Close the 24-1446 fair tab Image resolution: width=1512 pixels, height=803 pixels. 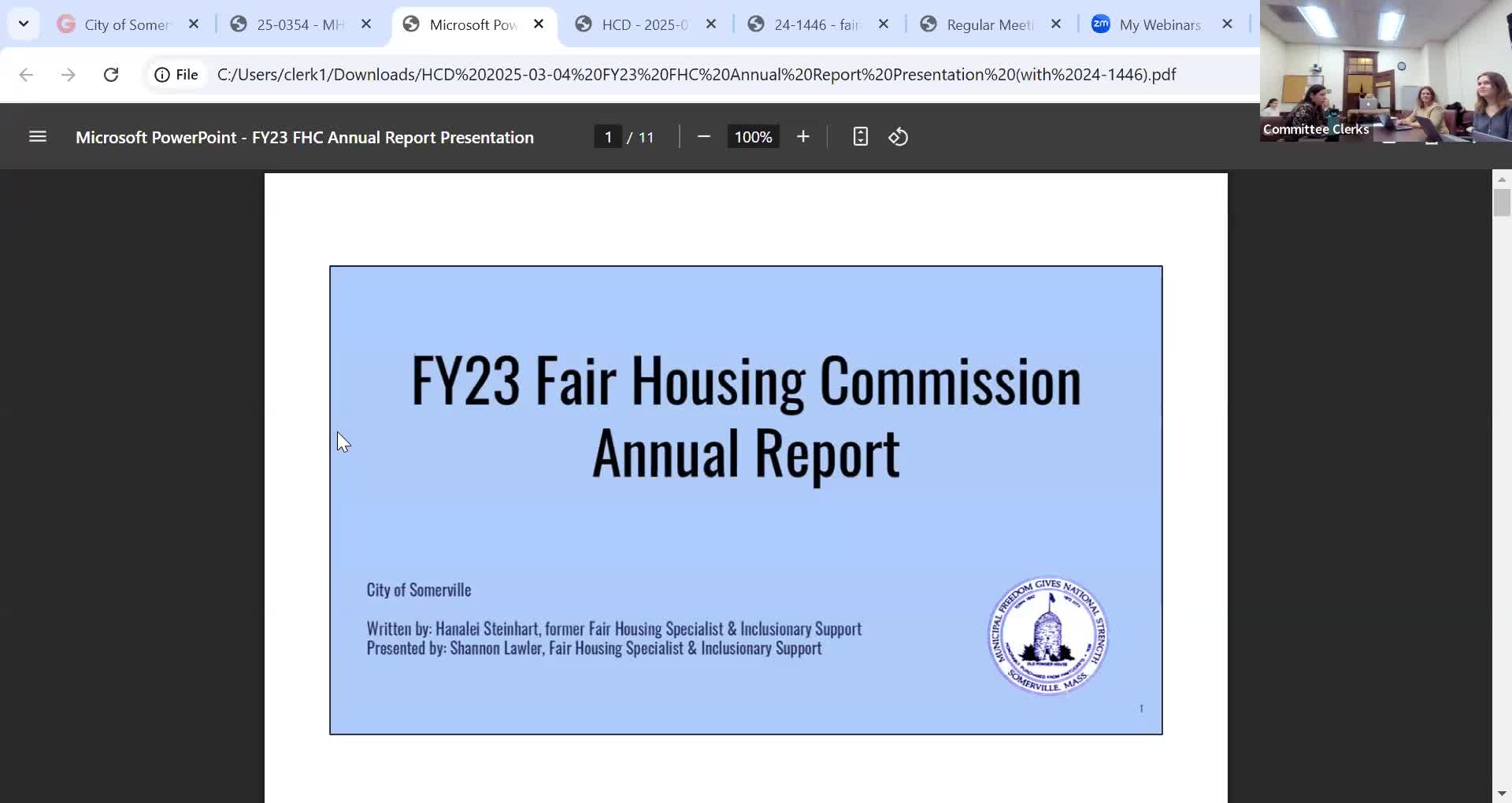883,24
